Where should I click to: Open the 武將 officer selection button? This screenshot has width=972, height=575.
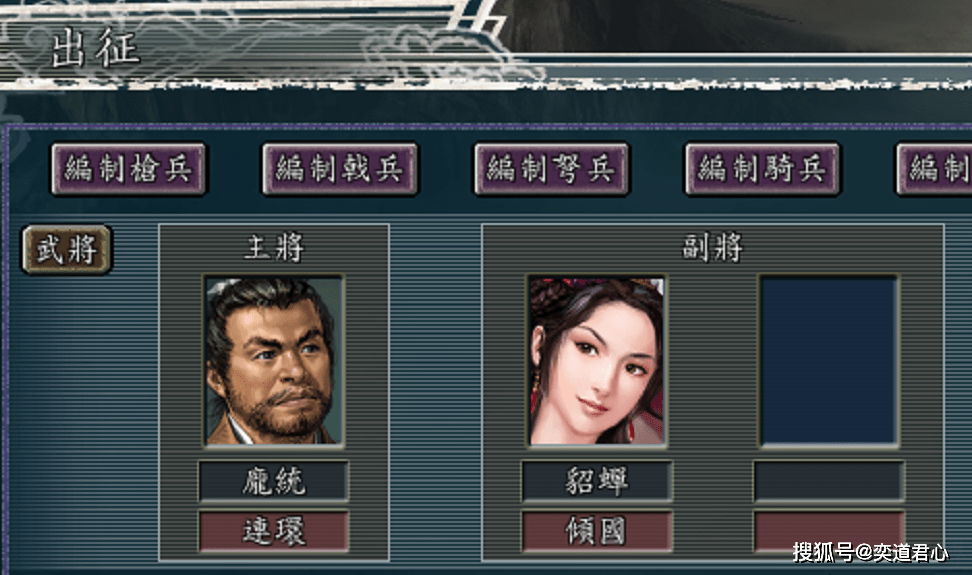coord(67,249)
